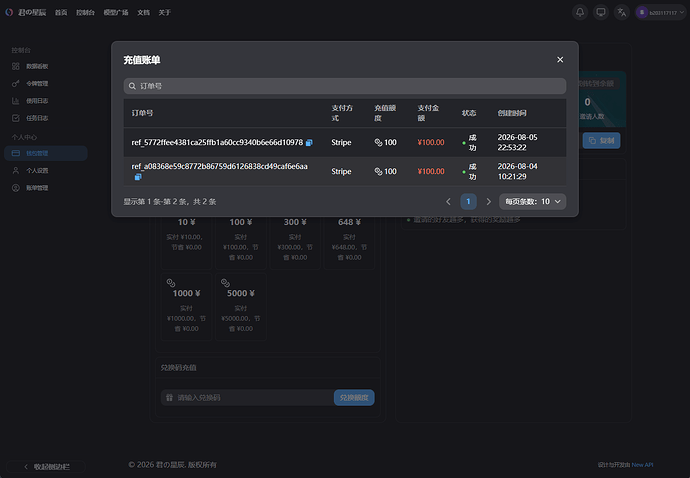The height and width of the screenshot is (478, 690).
Task: Open 个人设置 in the sidebar
Action: click(46, 170)
